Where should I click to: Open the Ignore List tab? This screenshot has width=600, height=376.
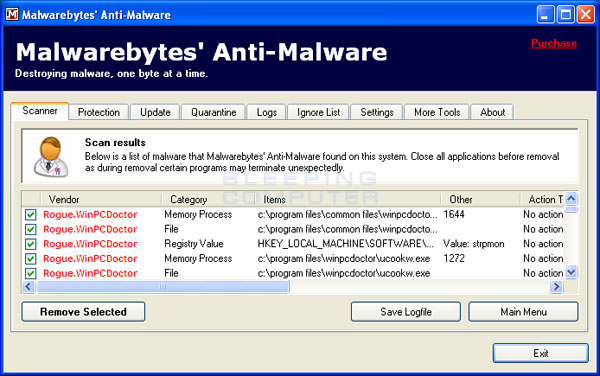pos(318,112)
